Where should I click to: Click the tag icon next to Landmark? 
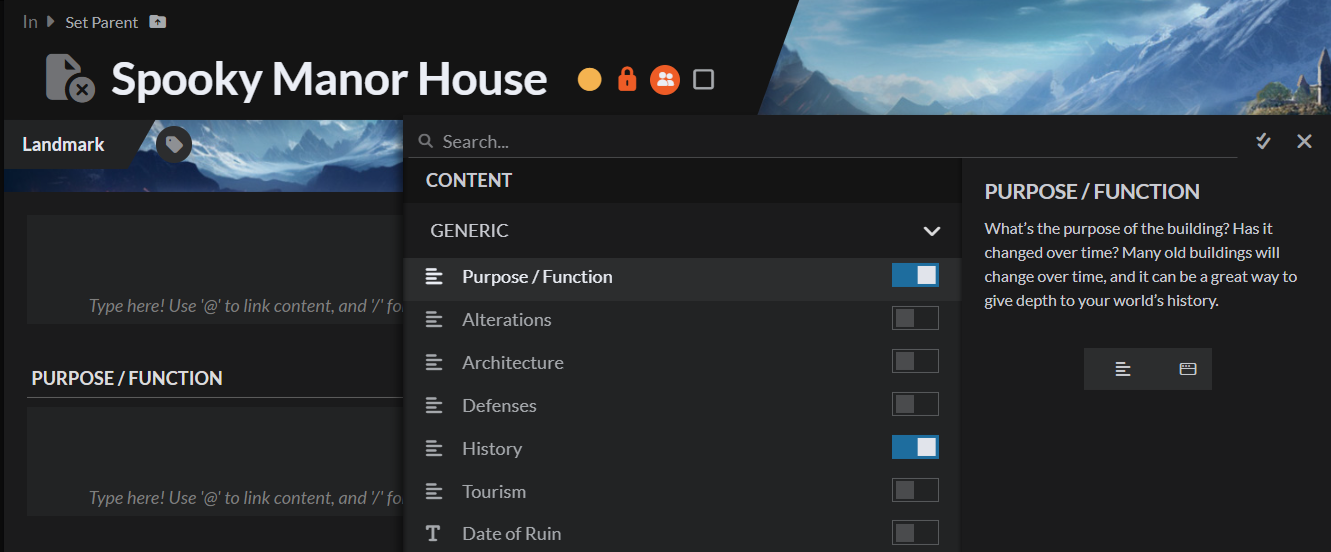pyautogui.click(x=174, y=145)
